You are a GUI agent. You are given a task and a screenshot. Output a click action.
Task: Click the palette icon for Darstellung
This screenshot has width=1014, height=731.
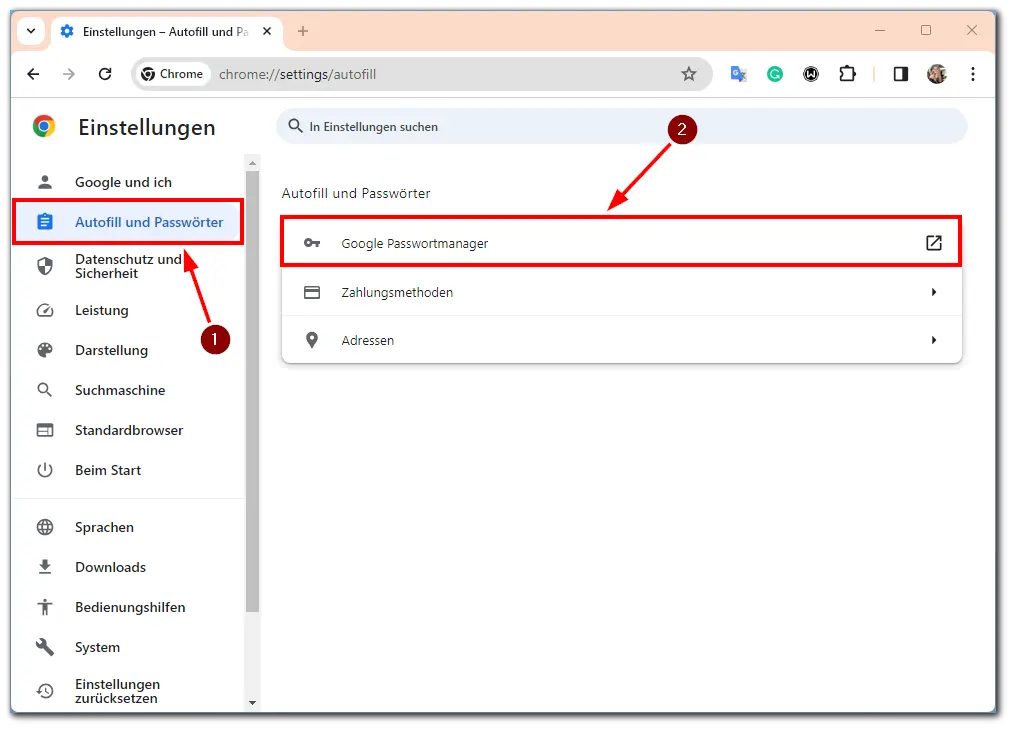point(45,351)
